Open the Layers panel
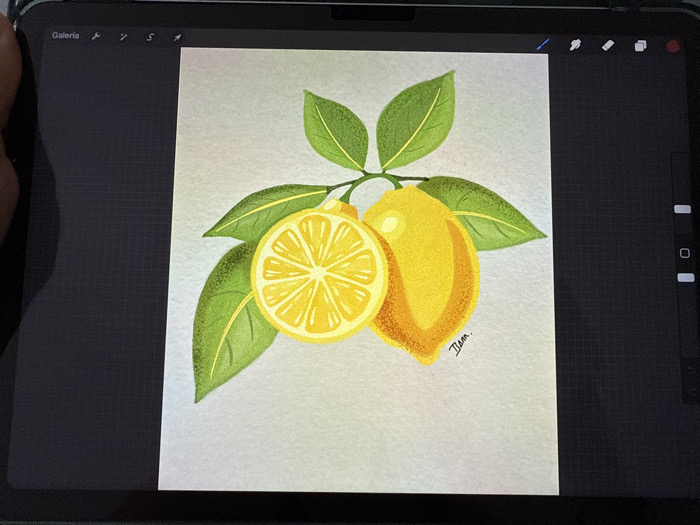This screenshot has height=525, width=700. pyautogui.click(x=641, y=46)
